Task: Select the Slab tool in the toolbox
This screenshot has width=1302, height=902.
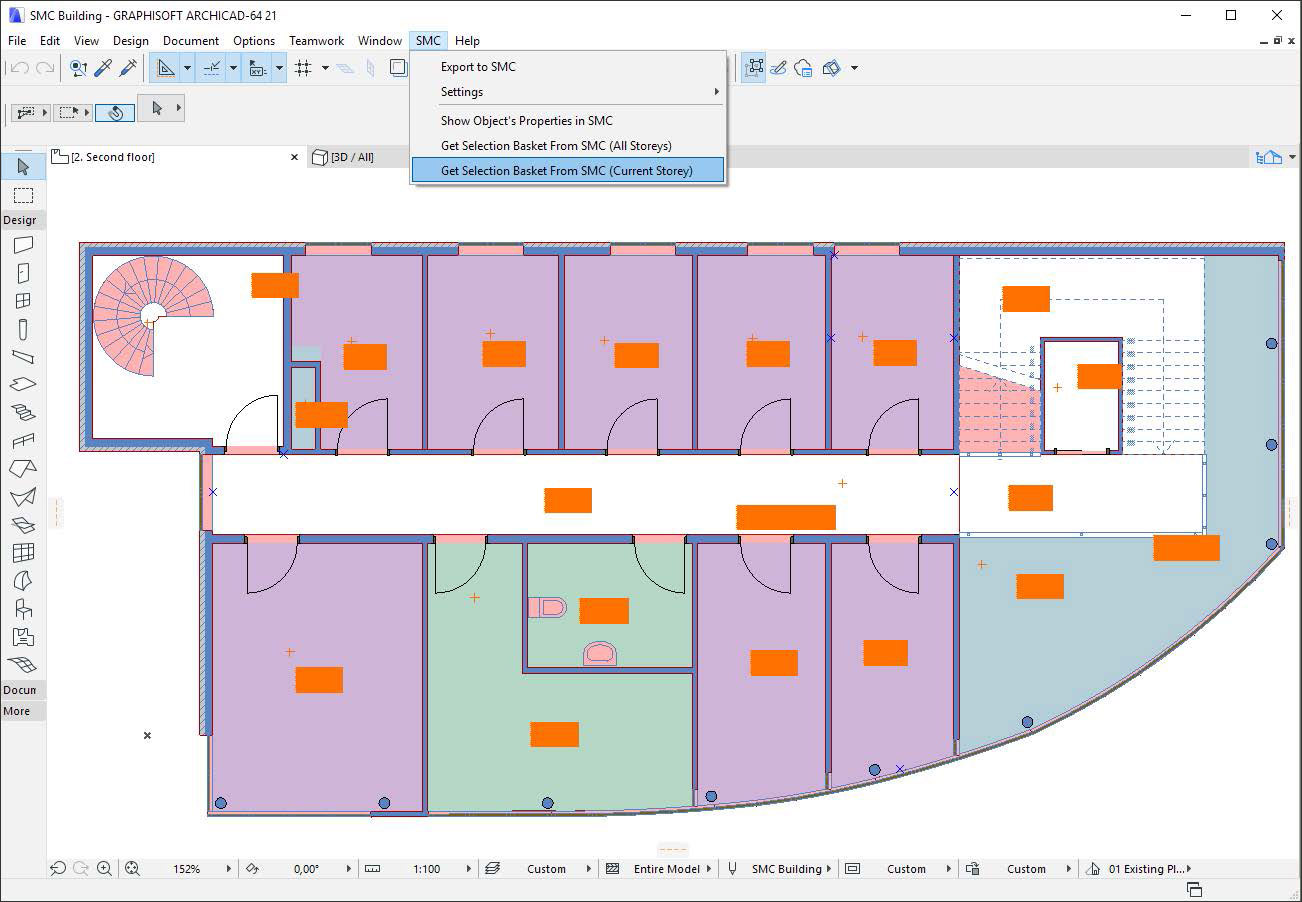Action: point(23,384)
